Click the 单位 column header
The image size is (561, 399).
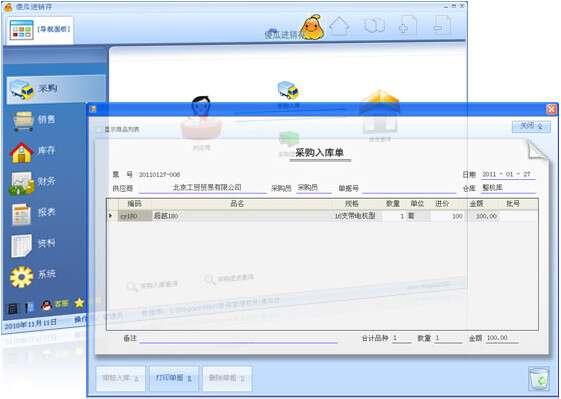tap(417, 204)
